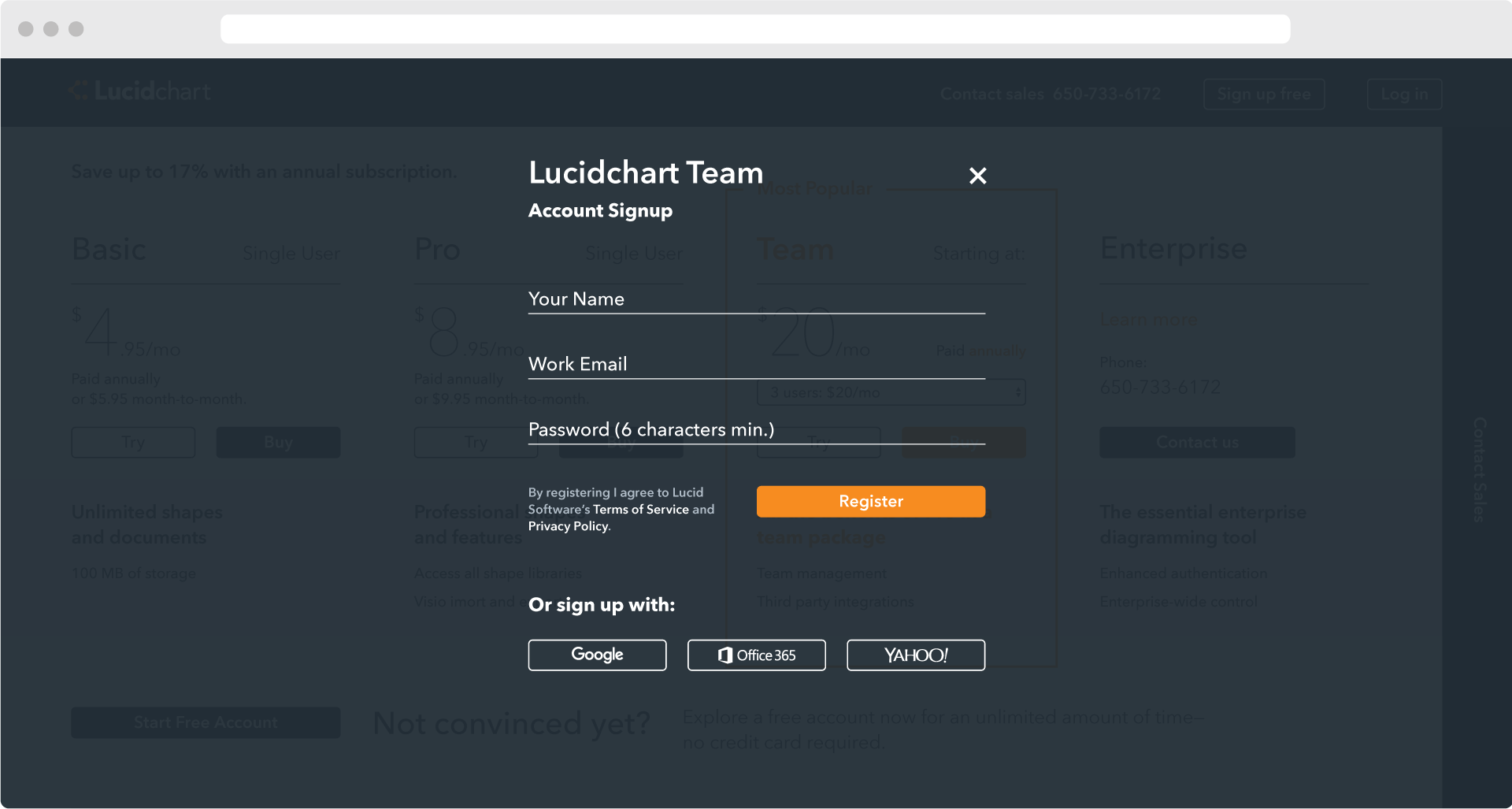Click the vertical Contact Sales side tab
This screenshot has height=809, width=1512.
point(1479,469)
